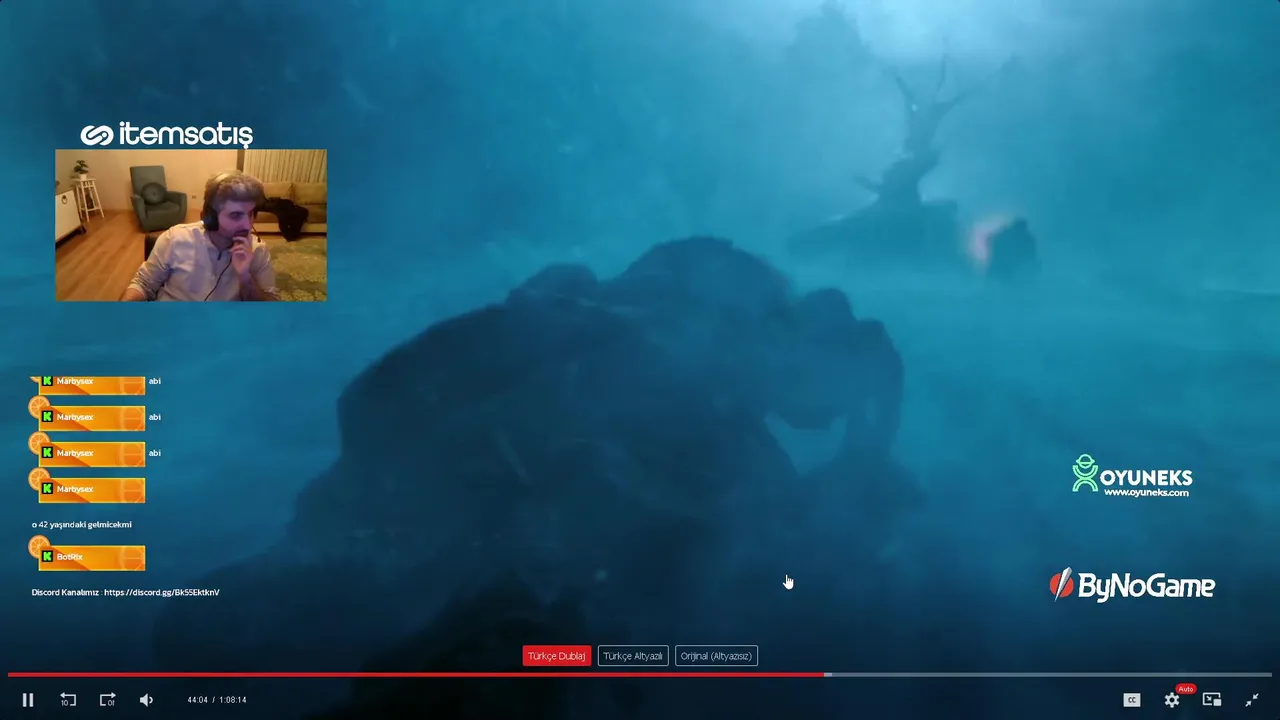Image resolution: width=1280 pixels, height=720 pixels.
Task: Switch to Türkçe Altyazılı option
Action: click(633, 656)
